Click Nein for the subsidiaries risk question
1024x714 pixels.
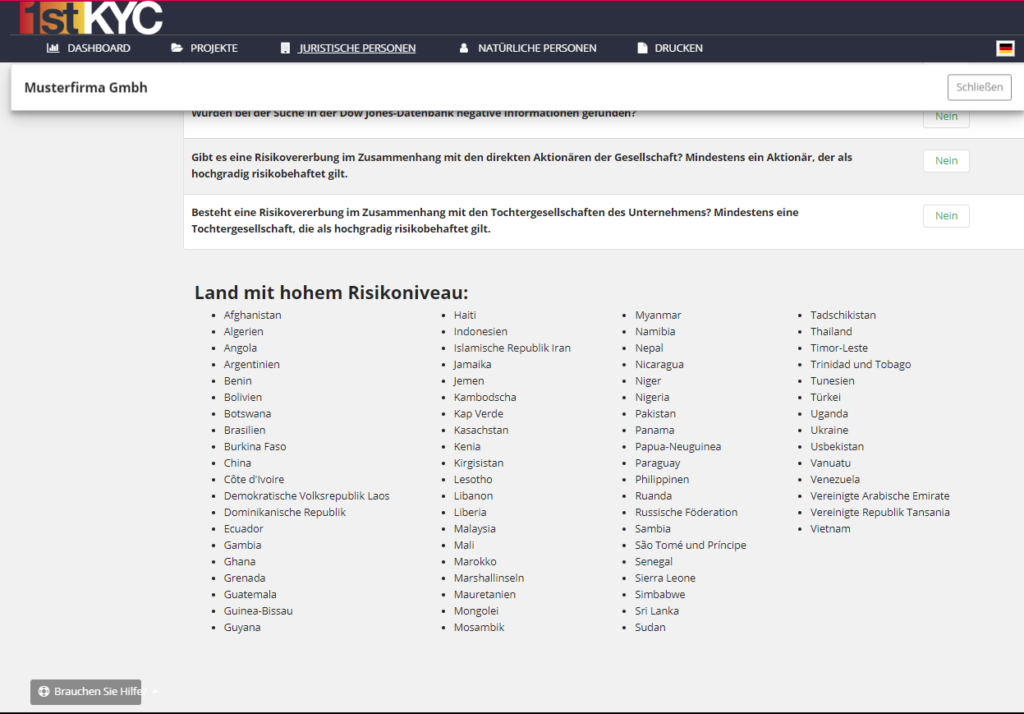[946, 216]
